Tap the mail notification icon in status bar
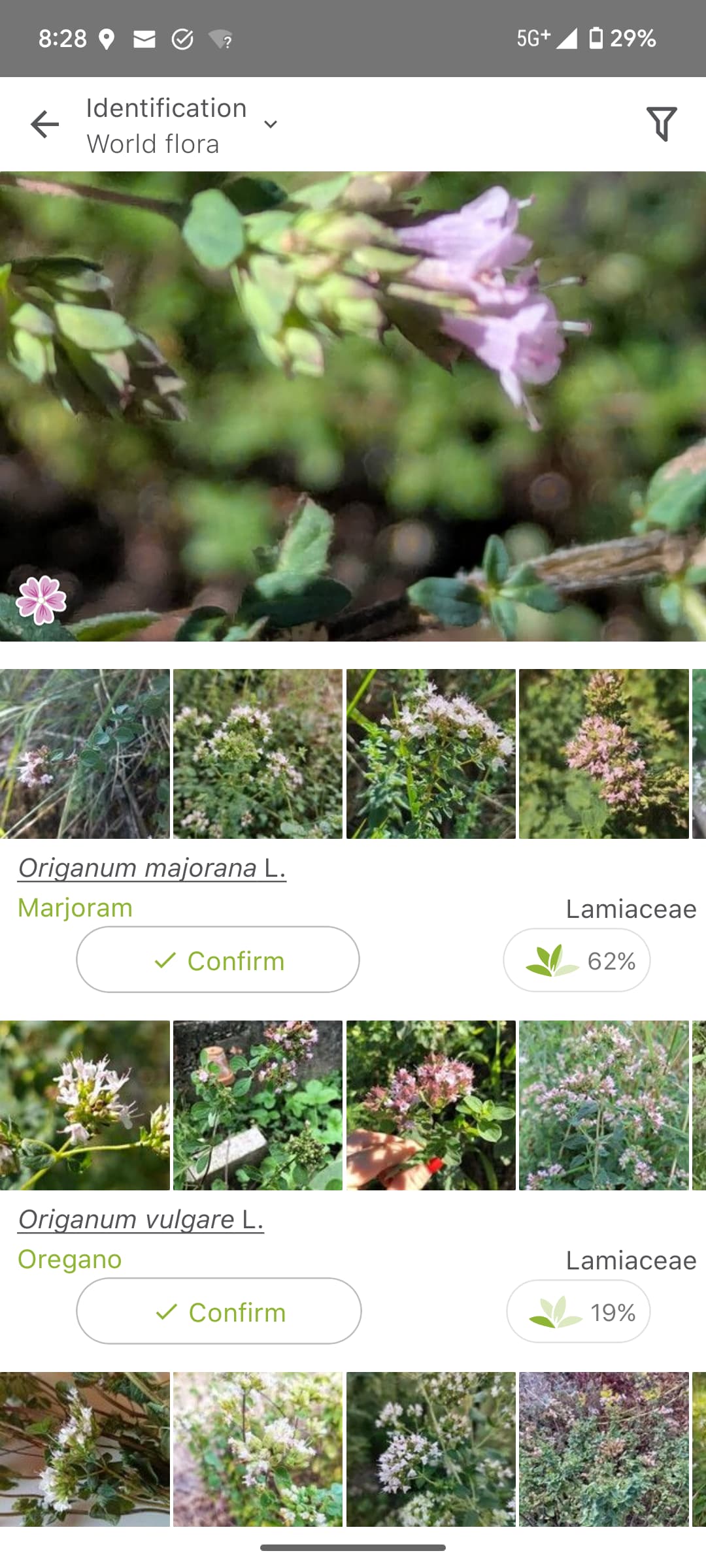 144,40
